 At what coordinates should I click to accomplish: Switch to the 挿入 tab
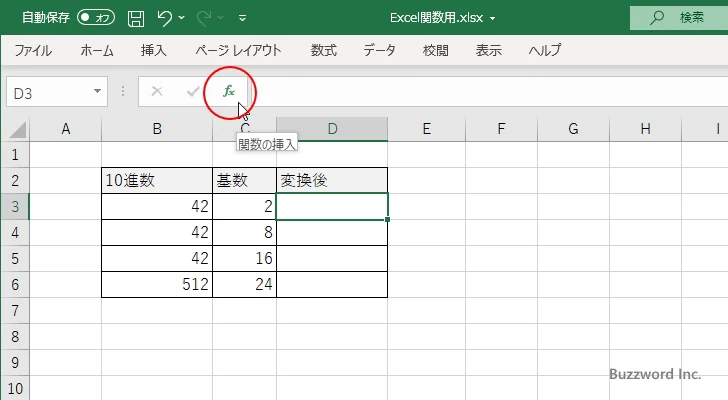click(x=154, y=50)
